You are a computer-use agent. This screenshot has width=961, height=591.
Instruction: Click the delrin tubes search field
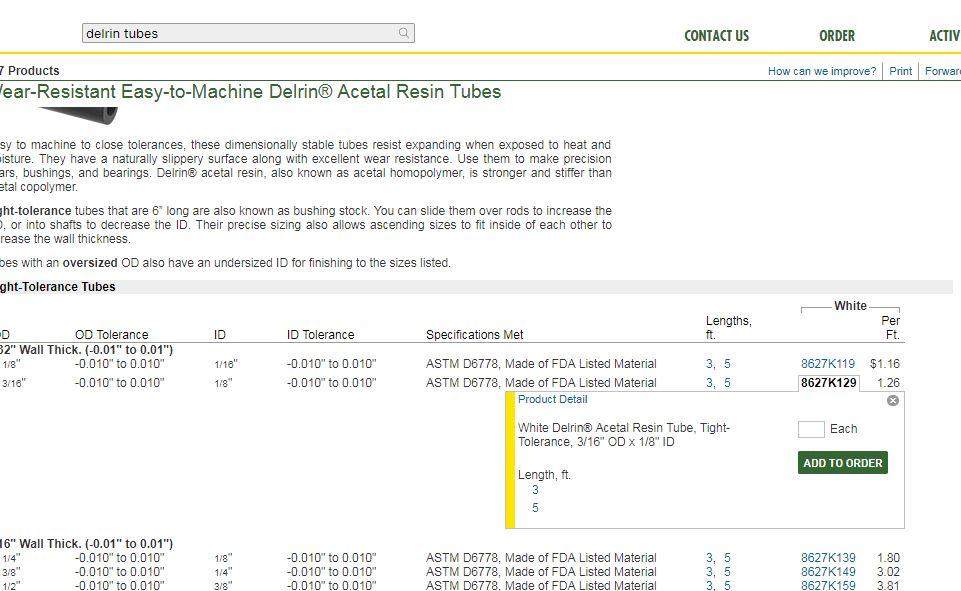(x=240, y=33)
